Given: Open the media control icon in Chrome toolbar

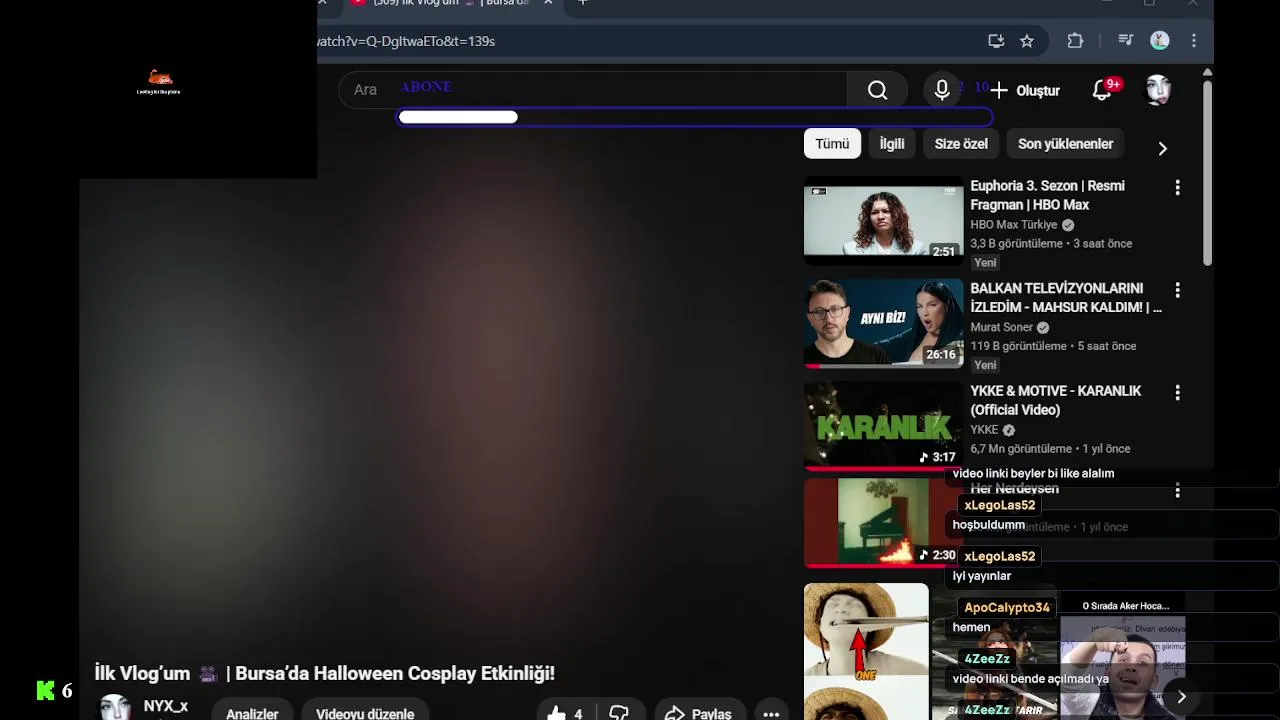Looking at the screenshot, I should (1126, 41).
